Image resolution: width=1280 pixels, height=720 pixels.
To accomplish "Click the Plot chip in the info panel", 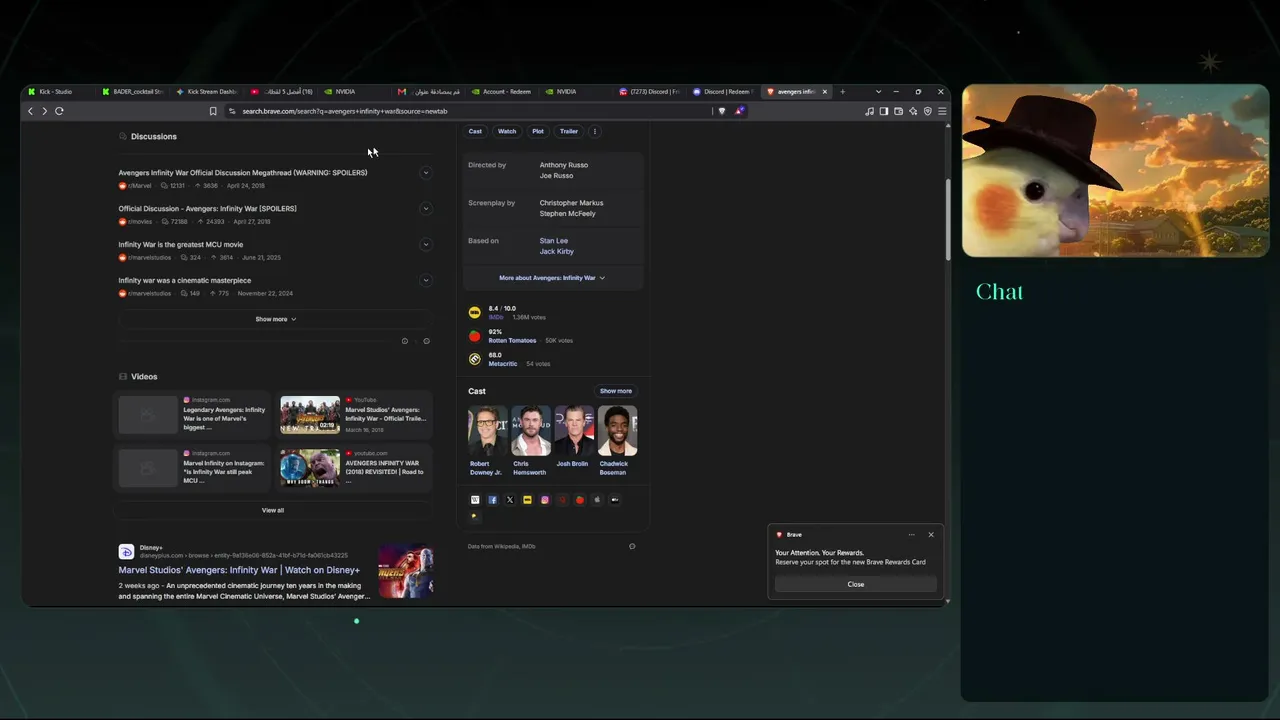I will (x=538, y=131).
